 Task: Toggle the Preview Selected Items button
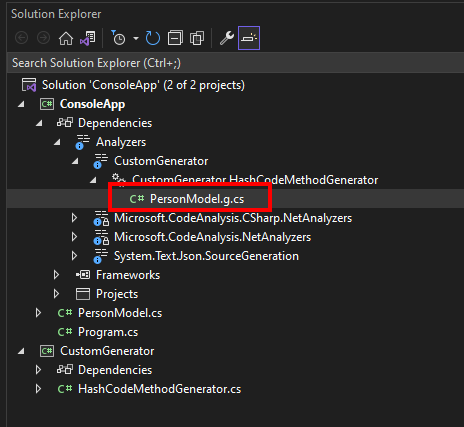click(x=249, y=38)
